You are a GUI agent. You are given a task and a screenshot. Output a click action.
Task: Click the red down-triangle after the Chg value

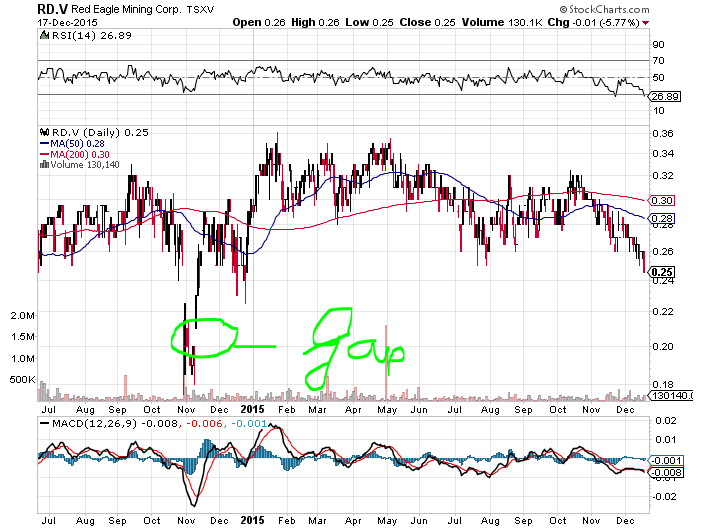point(645,23)
